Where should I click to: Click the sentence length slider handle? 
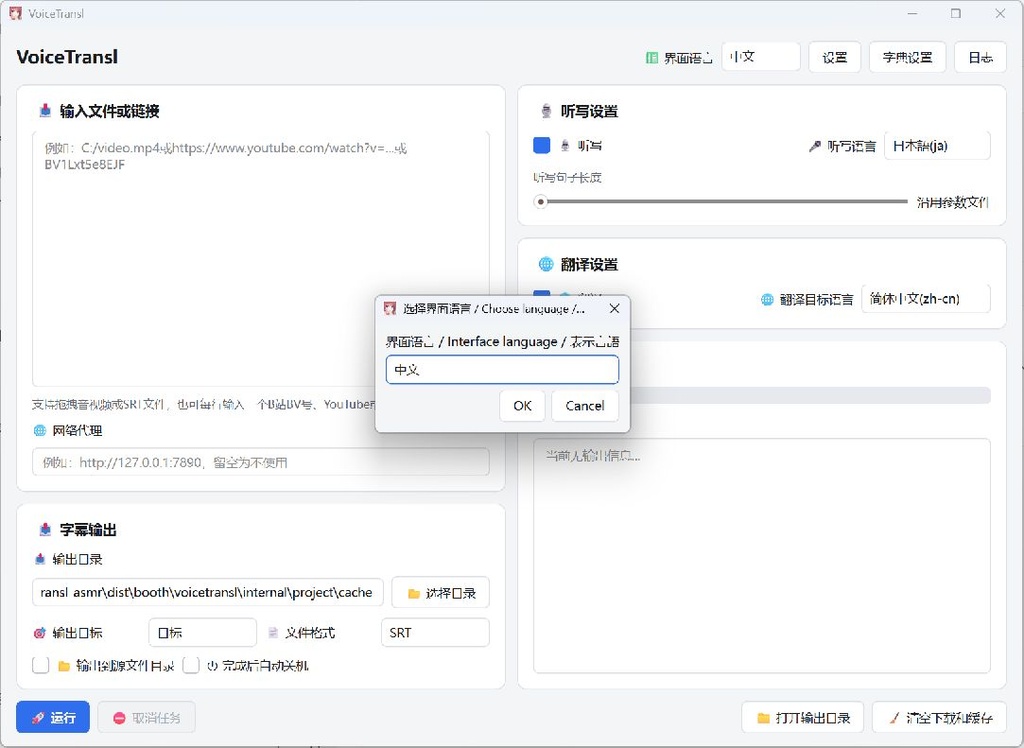click(540, 201)
